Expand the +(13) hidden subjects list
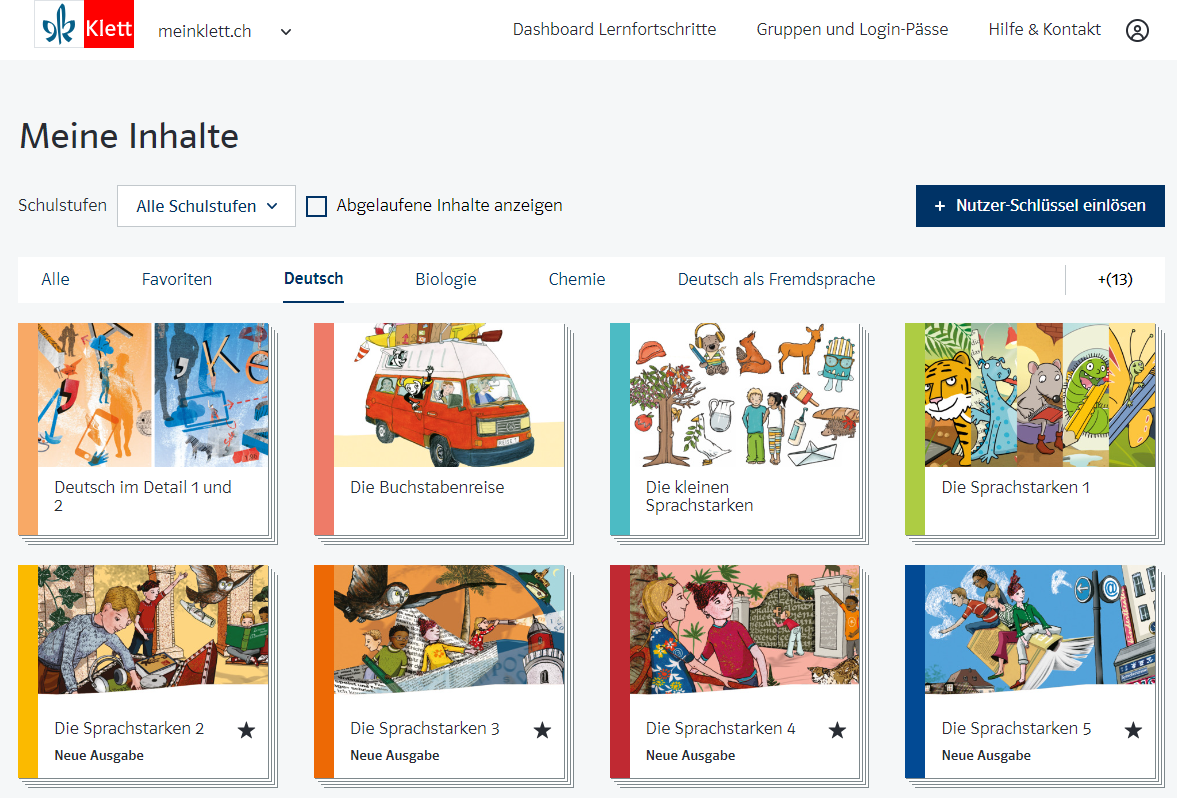Screen dimensions: 1177x798 [x=1114, y=279]
